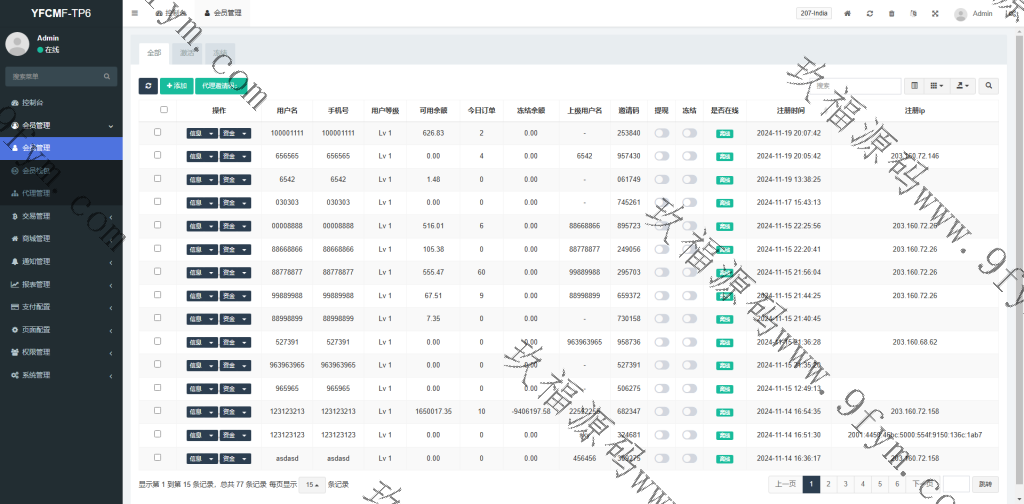Open the columns dropdown in table toolbar

(x=937, y=86)
